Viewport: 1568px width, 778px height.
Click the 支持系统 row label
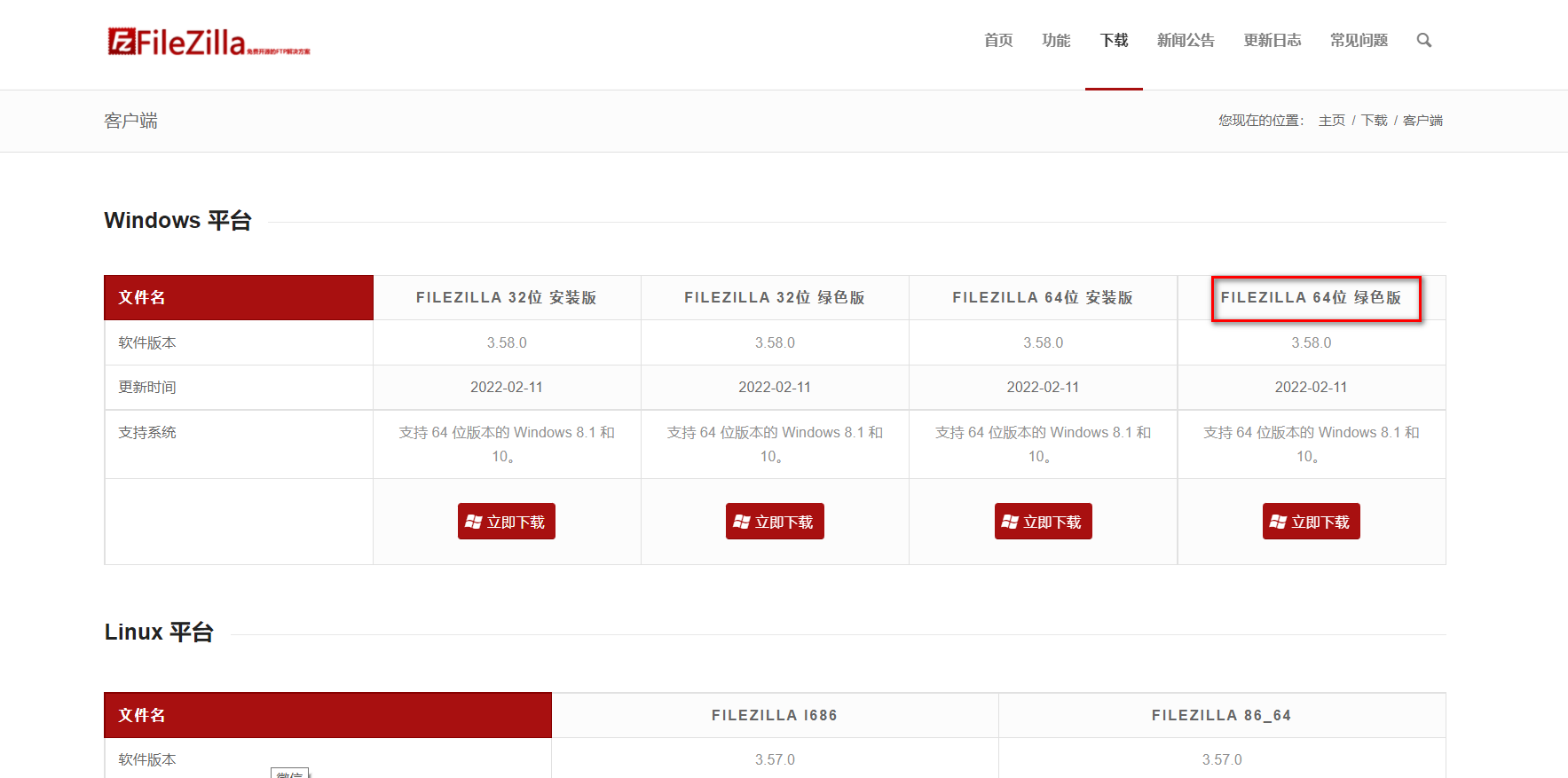[147, 433]
